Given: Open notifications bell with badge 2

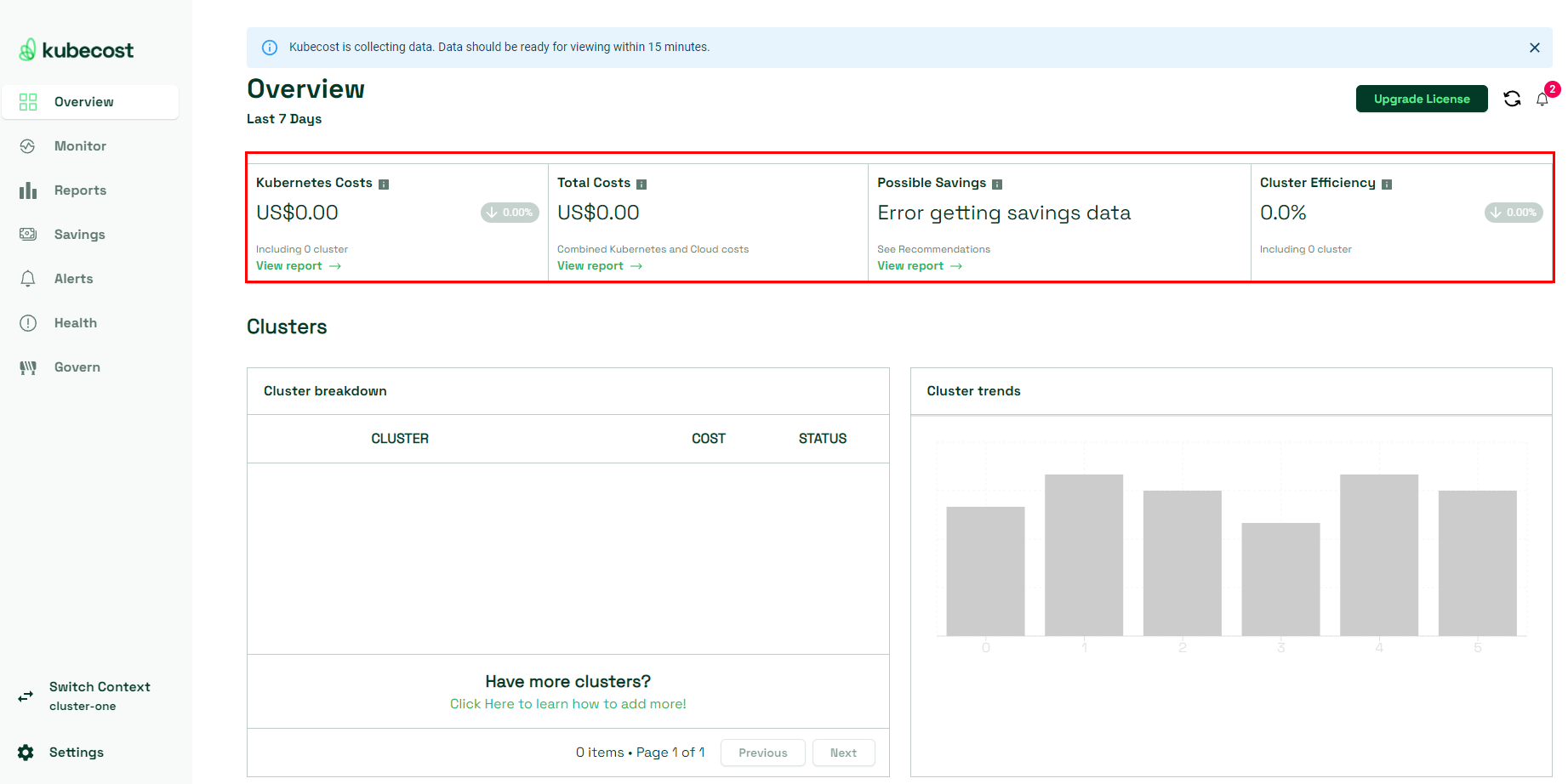Looking at the screenshot, I should [x=1542, y=99].
